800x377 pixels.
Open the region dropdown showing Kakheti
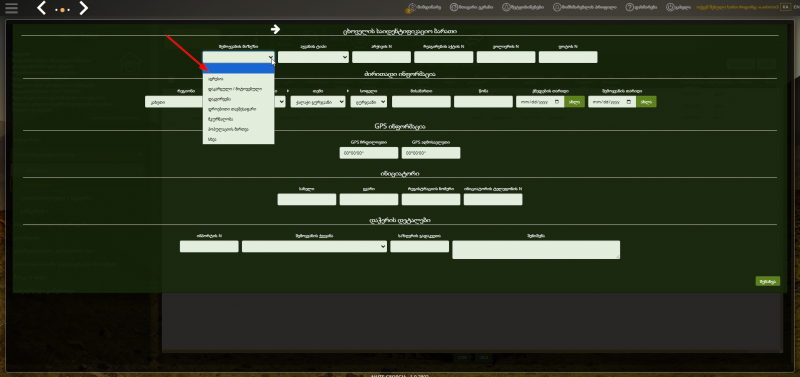[173, 102]
